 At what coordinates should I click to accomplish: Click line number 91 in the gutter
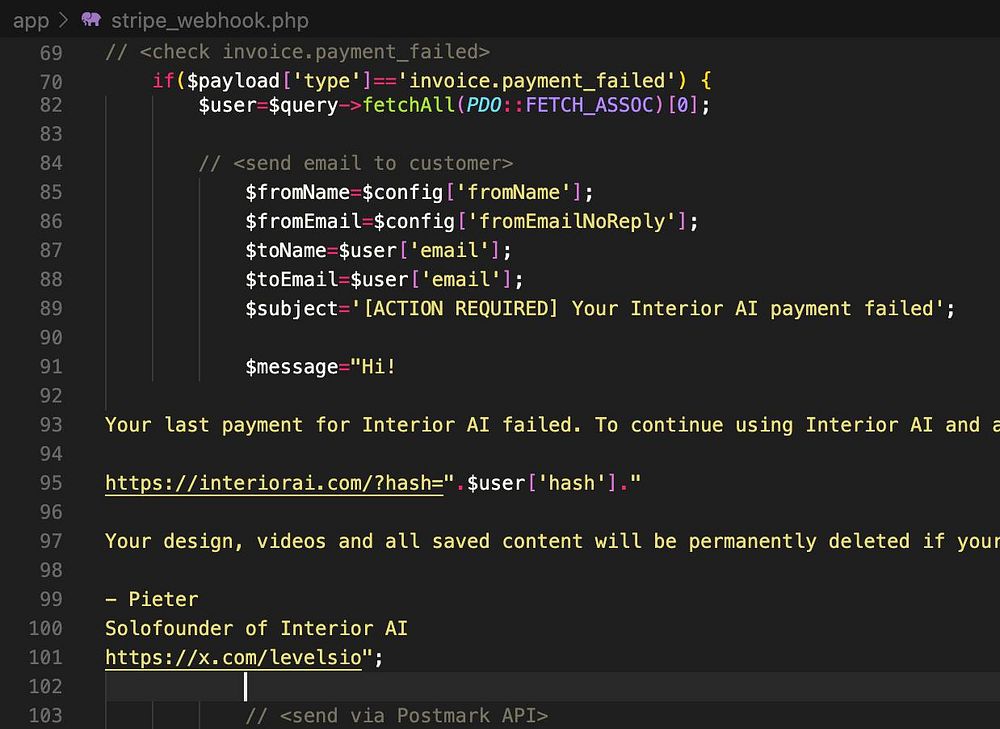(51, 367)
